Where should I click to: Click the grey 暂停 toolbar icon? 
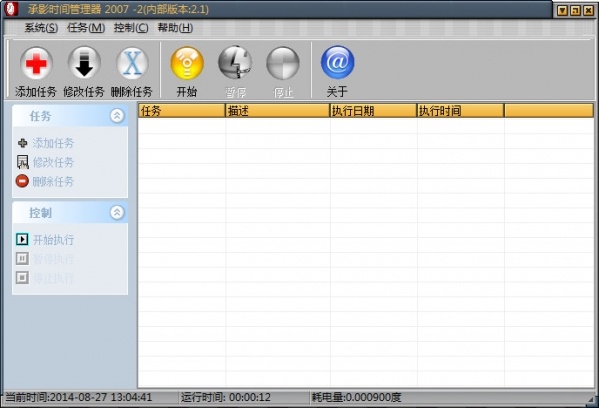click(235, 63)
